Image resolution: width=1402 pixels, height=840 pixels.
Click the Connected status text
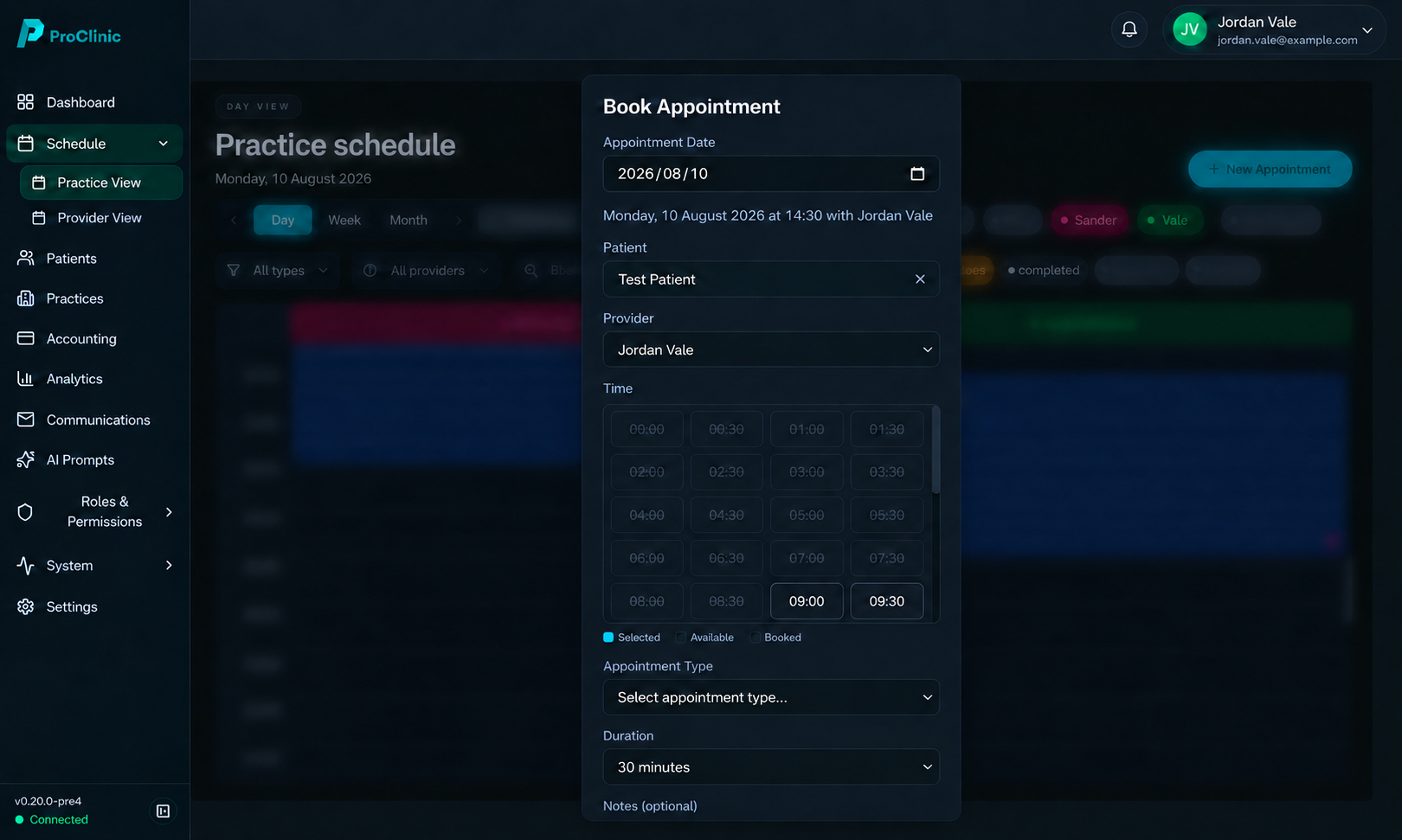coord(59,819)
